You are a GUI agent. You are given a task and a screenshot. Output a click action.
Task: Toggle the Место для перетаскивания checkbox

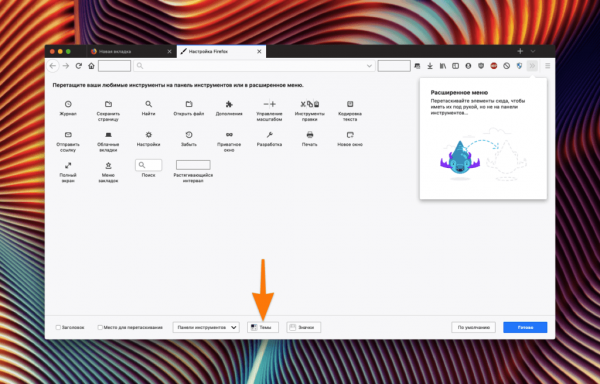pos(100,327)
